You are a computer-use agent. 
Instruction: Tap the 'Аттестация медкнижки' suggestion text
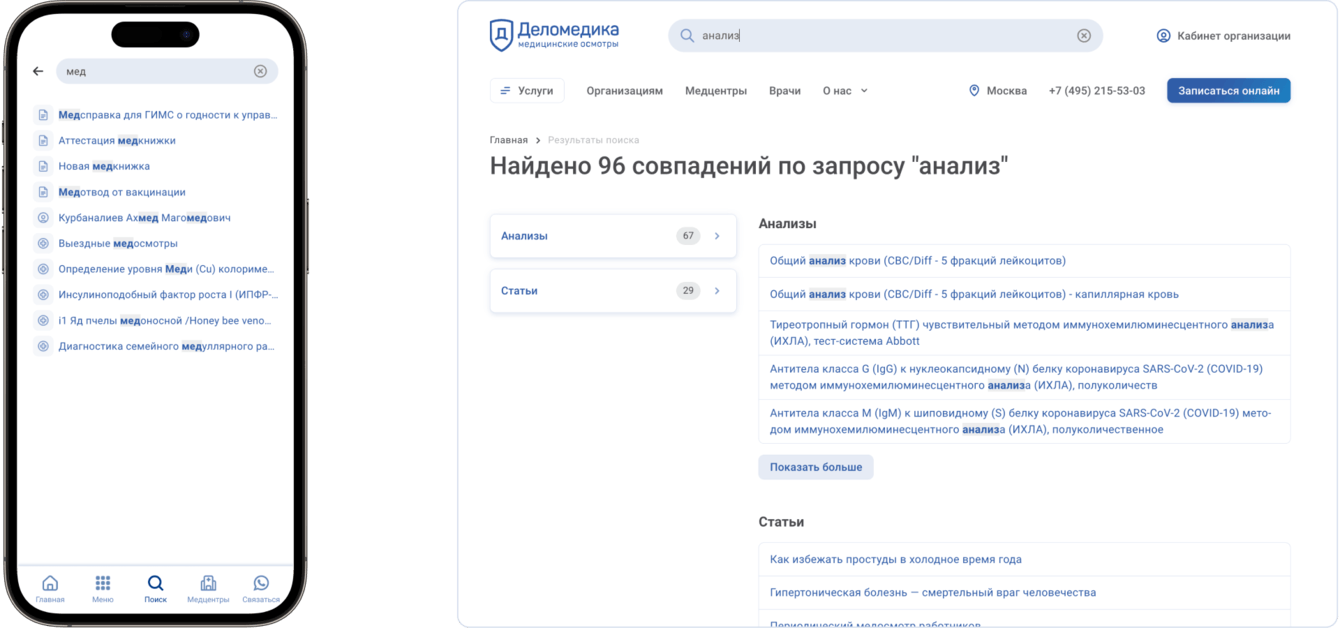click(117, 140)
